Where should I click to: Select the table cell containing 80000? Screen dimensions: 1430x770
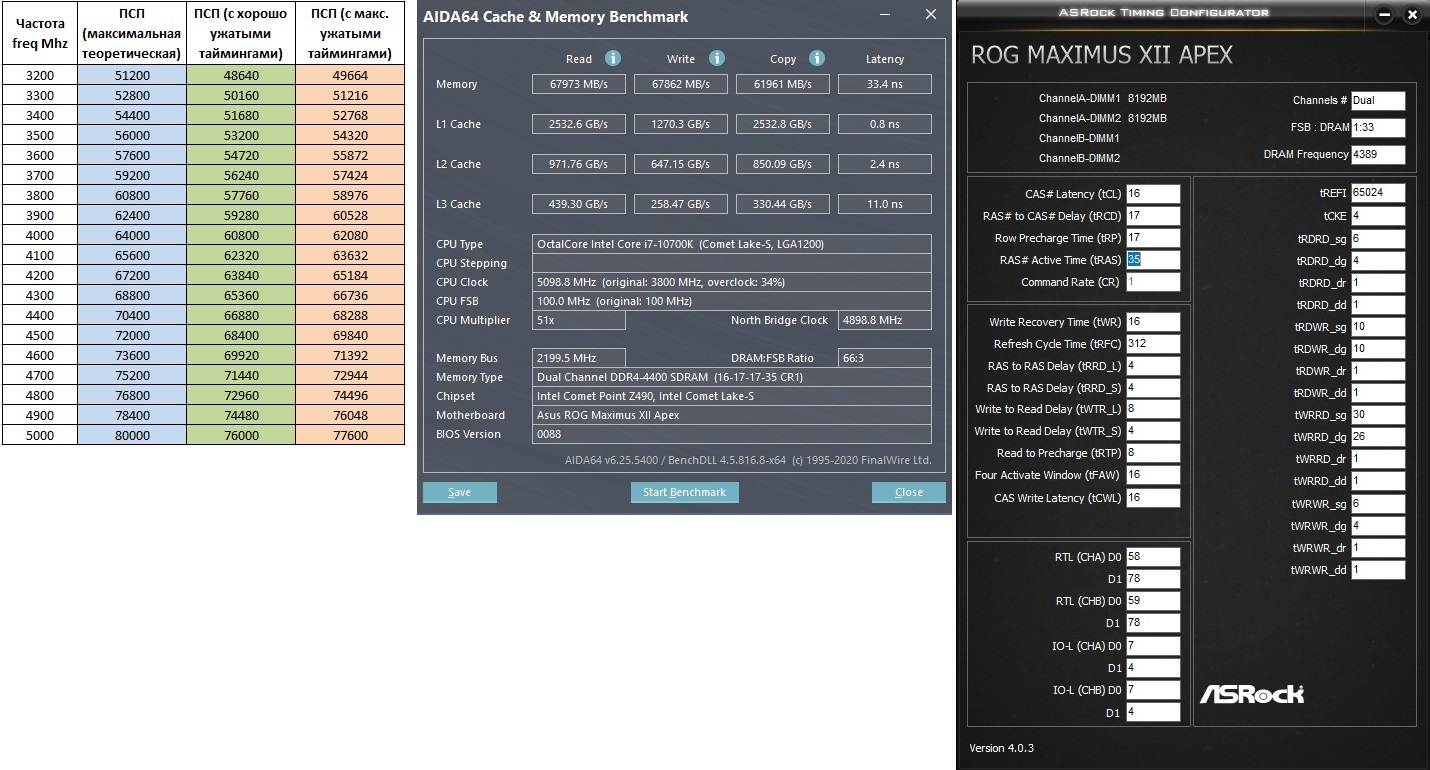point(133,435)
